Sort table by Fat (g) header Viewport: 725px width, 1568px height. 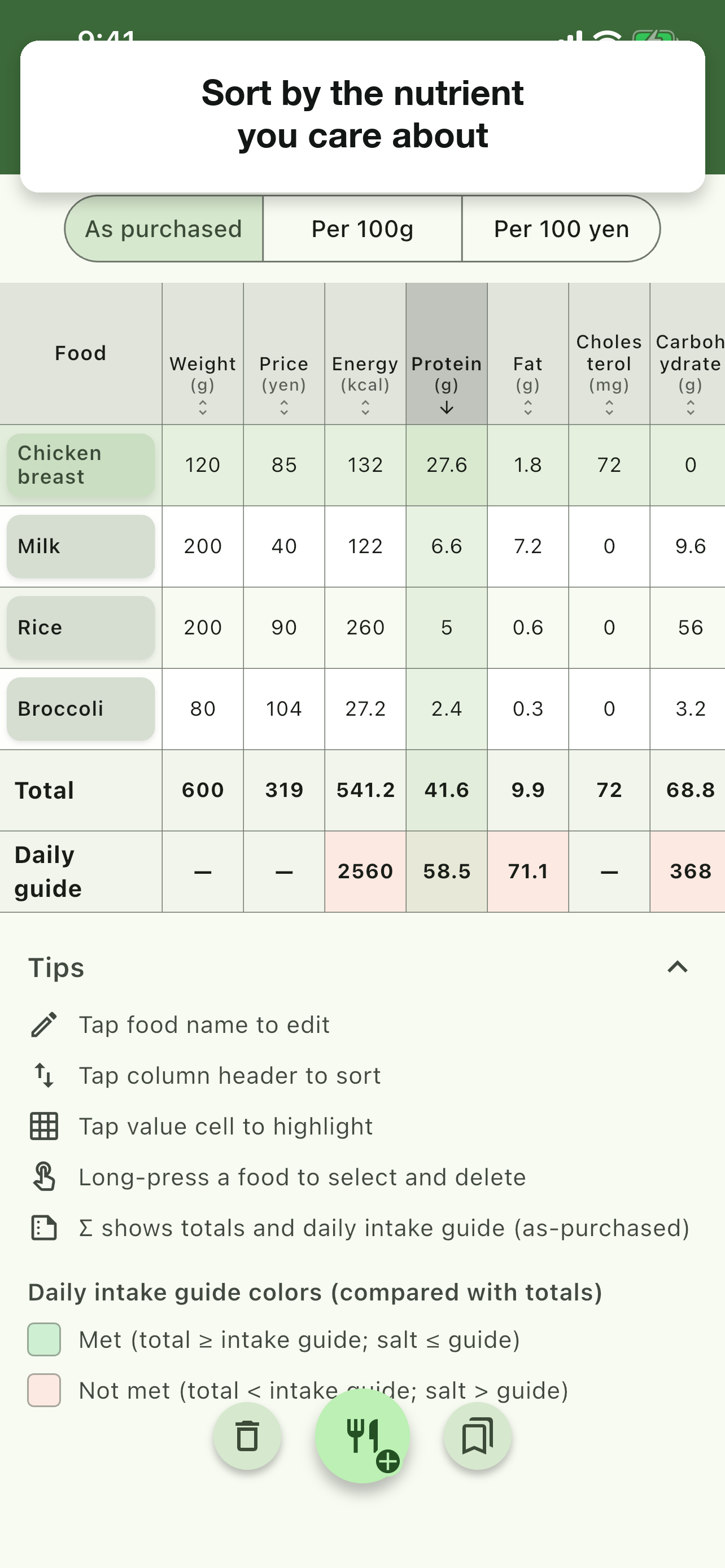point(528,354)
